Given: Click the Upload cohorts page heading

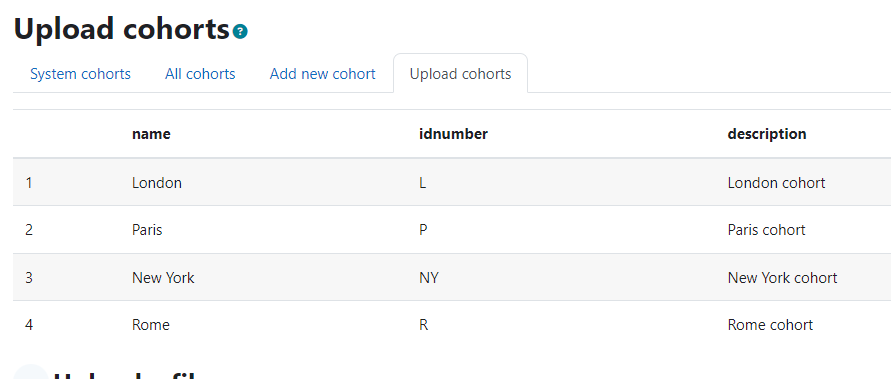Looking at the screenshot, I should (x=122, y=29).
